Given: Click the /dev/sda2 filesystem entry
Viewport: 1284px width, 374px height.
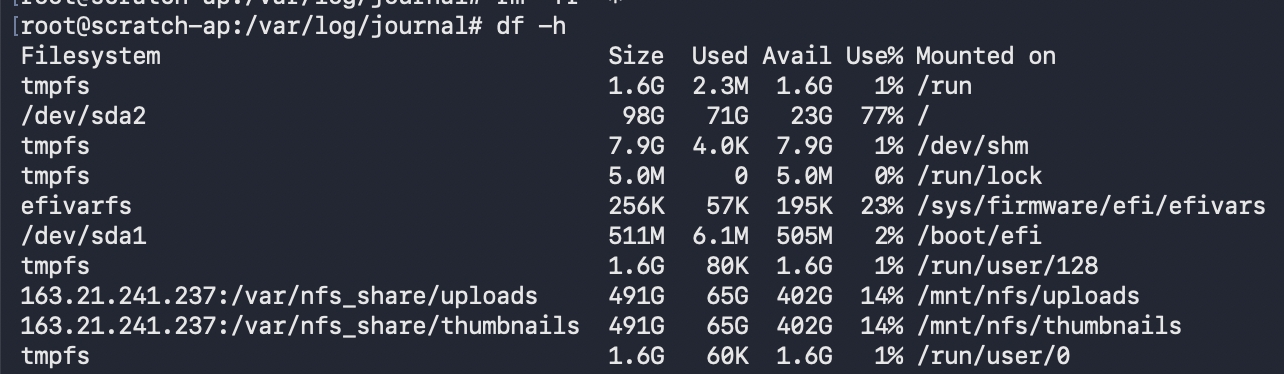Looking at the screenshot, I should coord(83,116).
